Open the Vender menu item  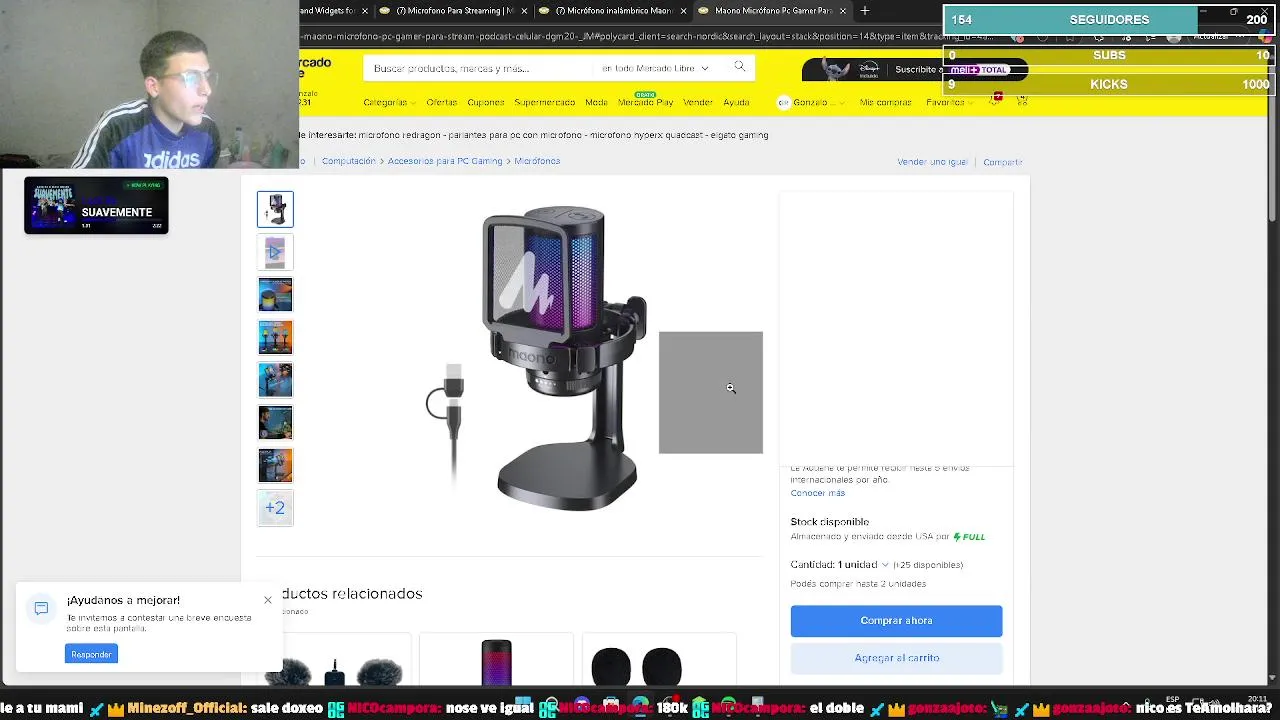point(697,102)
